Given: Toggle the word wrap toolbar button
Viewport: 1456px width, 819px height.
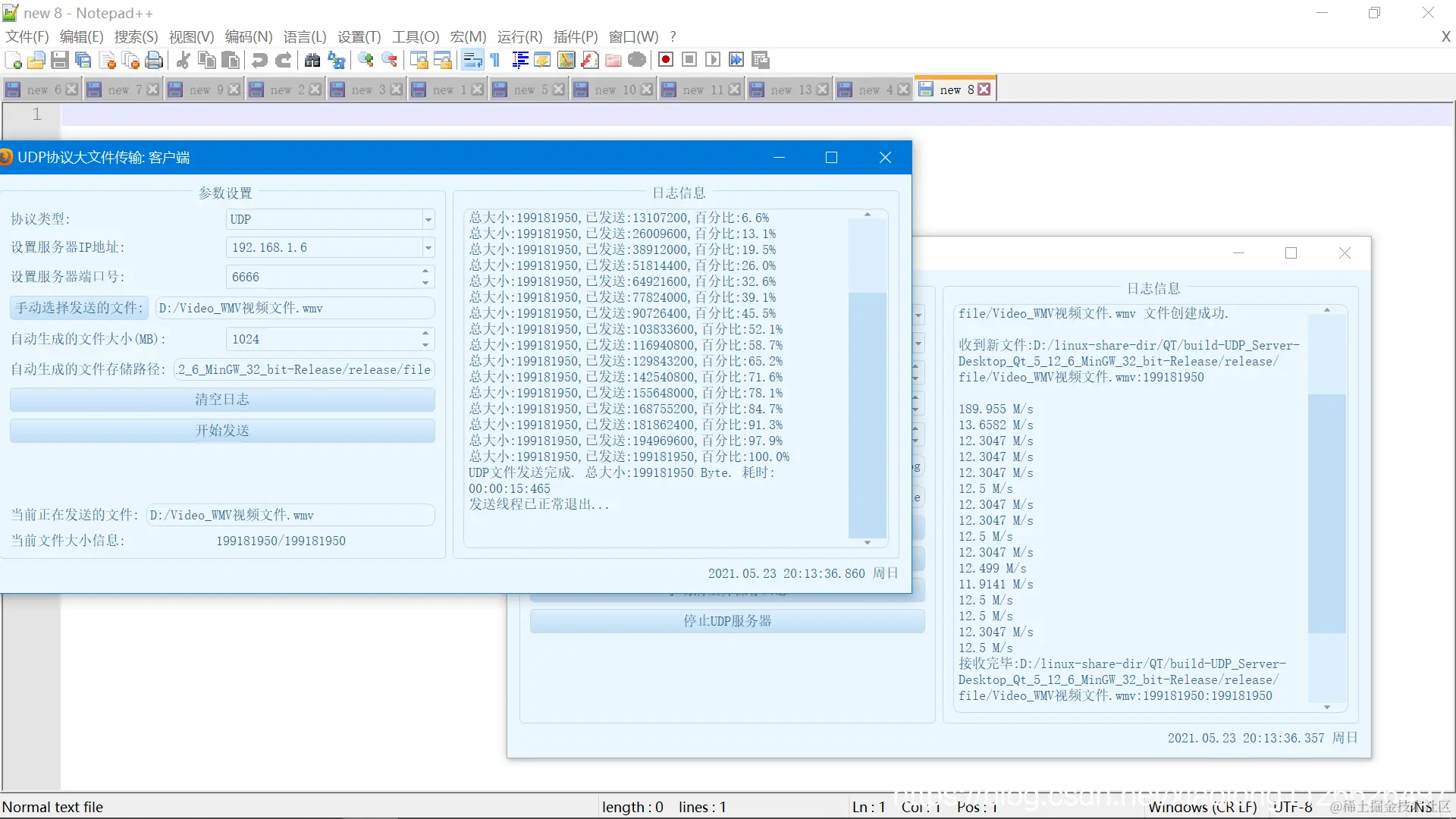Looking at the screenshot, I should pos(472,60).
